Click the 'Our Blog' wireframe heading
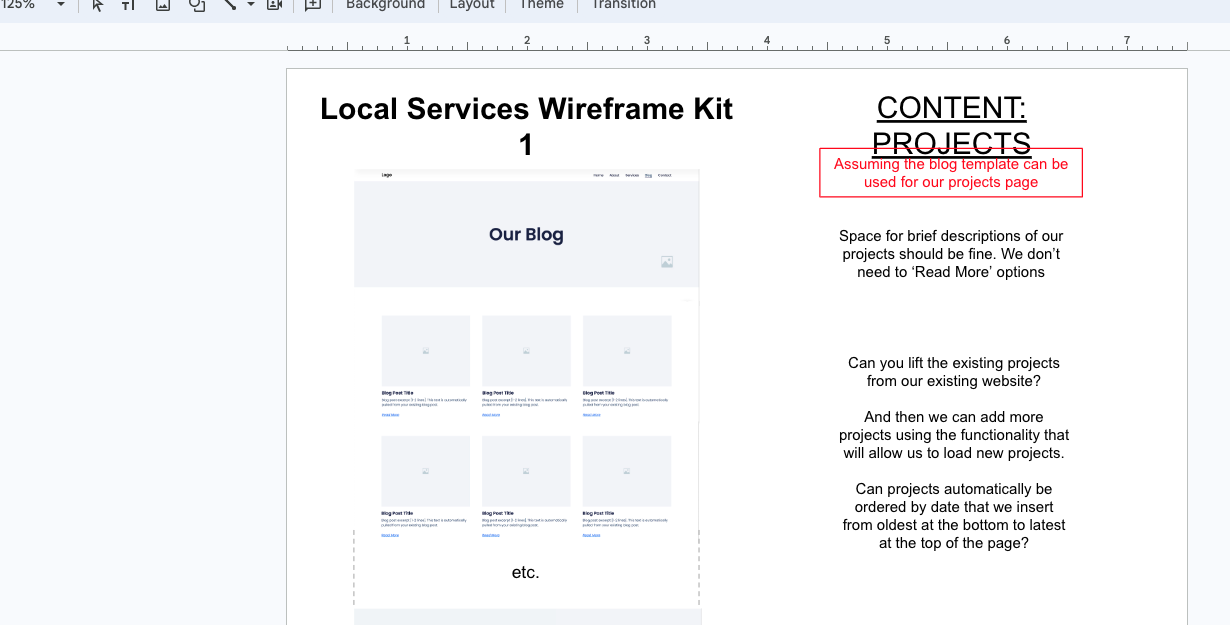This screenshot has height=625, width=1230. (526, 235)
